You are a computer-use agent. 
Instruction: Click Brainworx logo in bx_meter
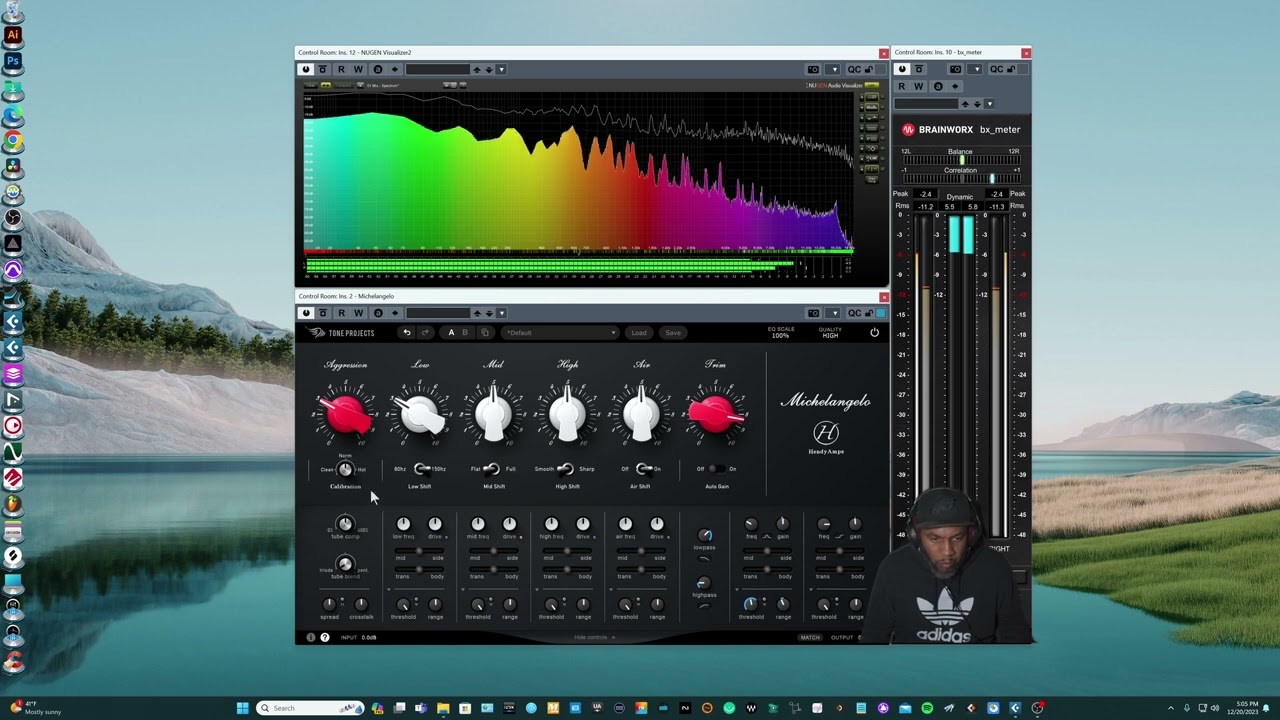(908, 129)
